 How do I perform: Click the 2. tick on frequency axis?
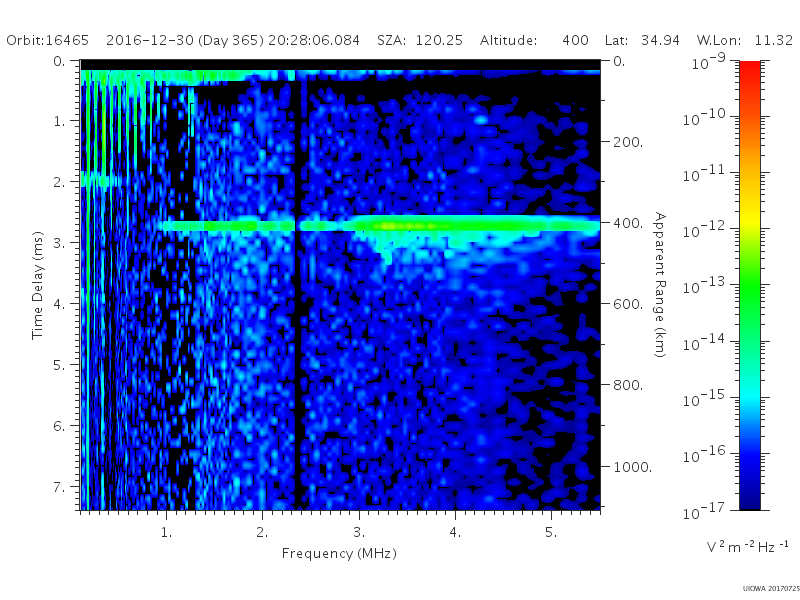(x=262, y=532)
